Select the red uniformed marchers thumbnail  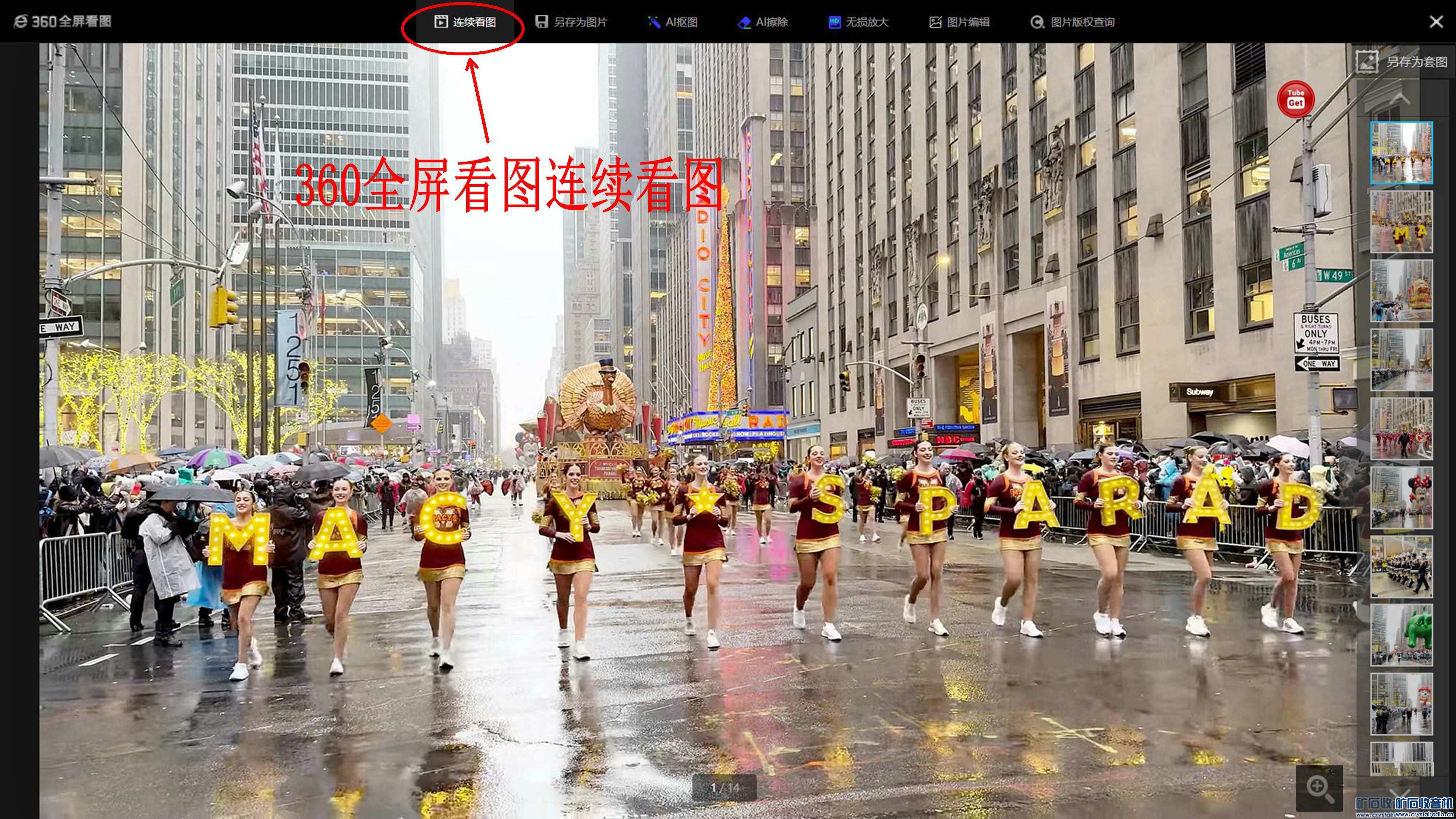[1401, 428]
